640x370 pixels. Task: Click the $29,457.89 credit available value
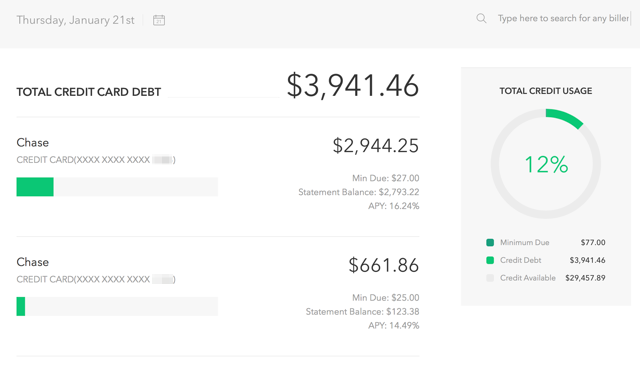[585, 278]
